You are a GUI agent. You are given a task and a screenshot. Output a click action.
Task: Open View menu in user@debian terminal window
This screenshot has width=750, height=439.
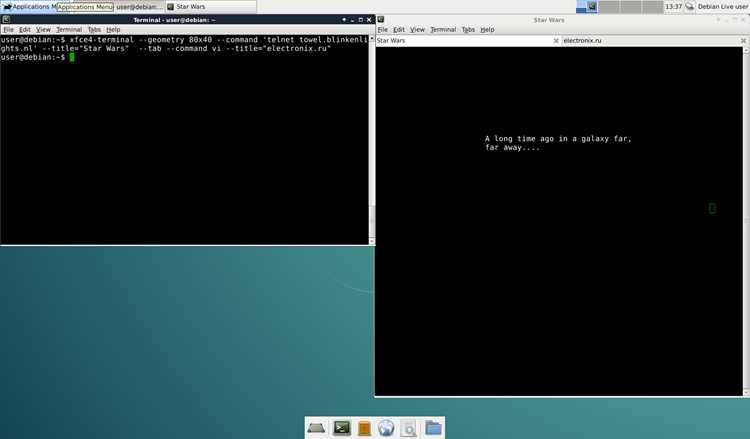(x=43, y=30)
